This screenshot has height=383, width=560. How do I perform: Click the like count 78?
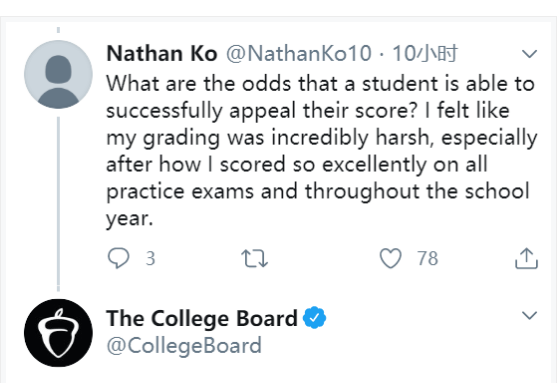tap(428, 258)
